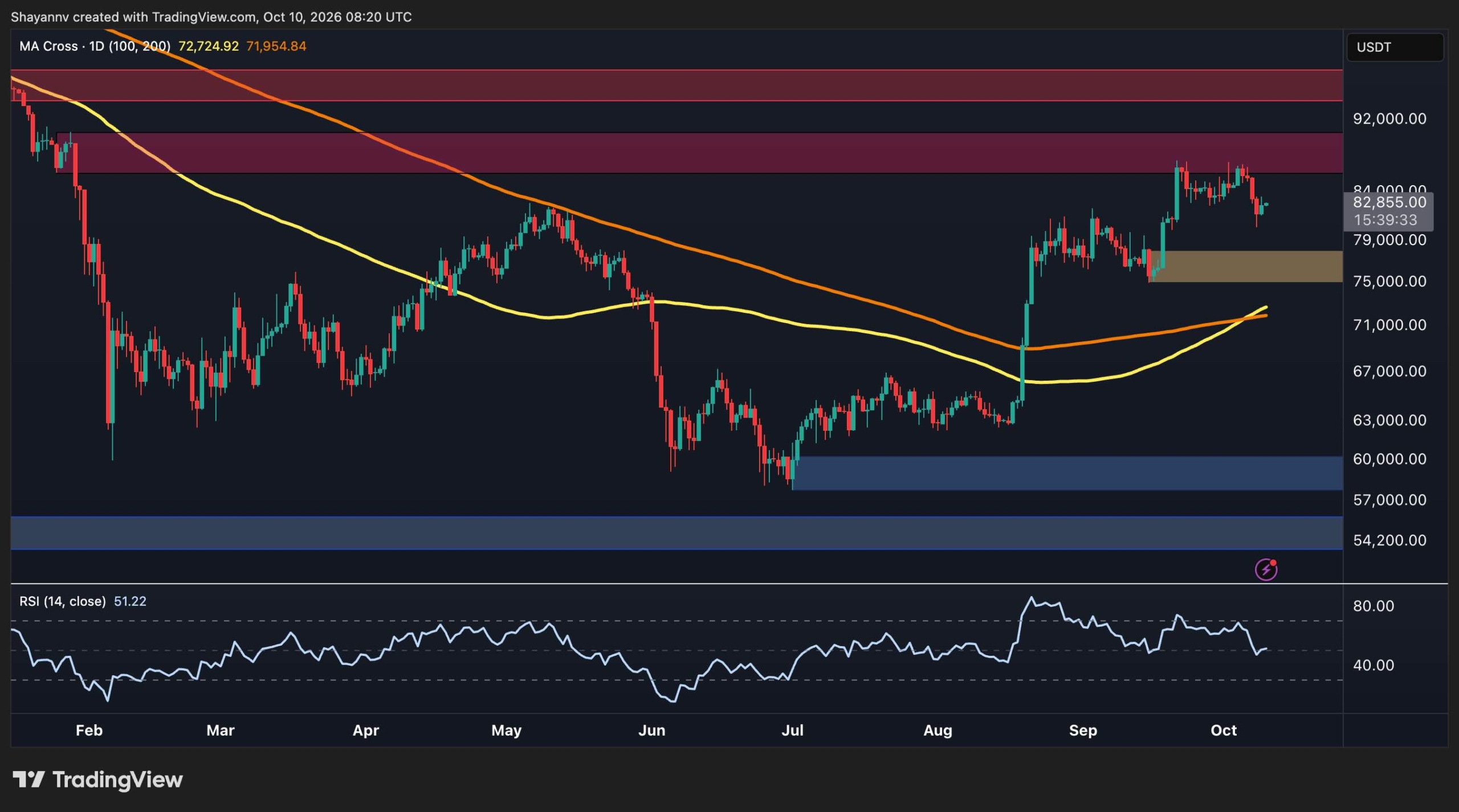The image size is (1459, 812).
Task: Click the Feb label on time axis
Action: 89,731
